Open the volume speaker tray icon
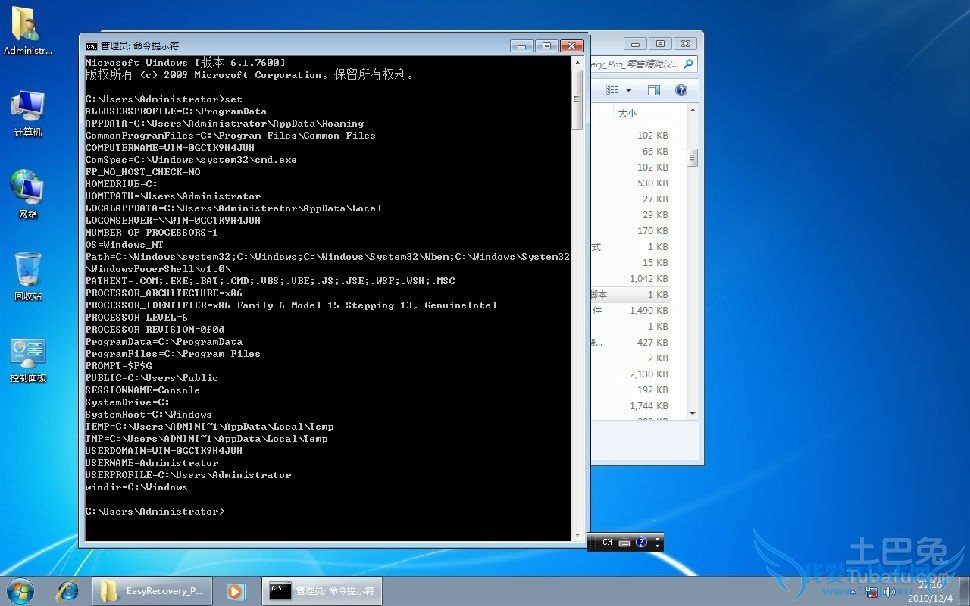This screenshot has width=970, height=606. click(890, 592)
